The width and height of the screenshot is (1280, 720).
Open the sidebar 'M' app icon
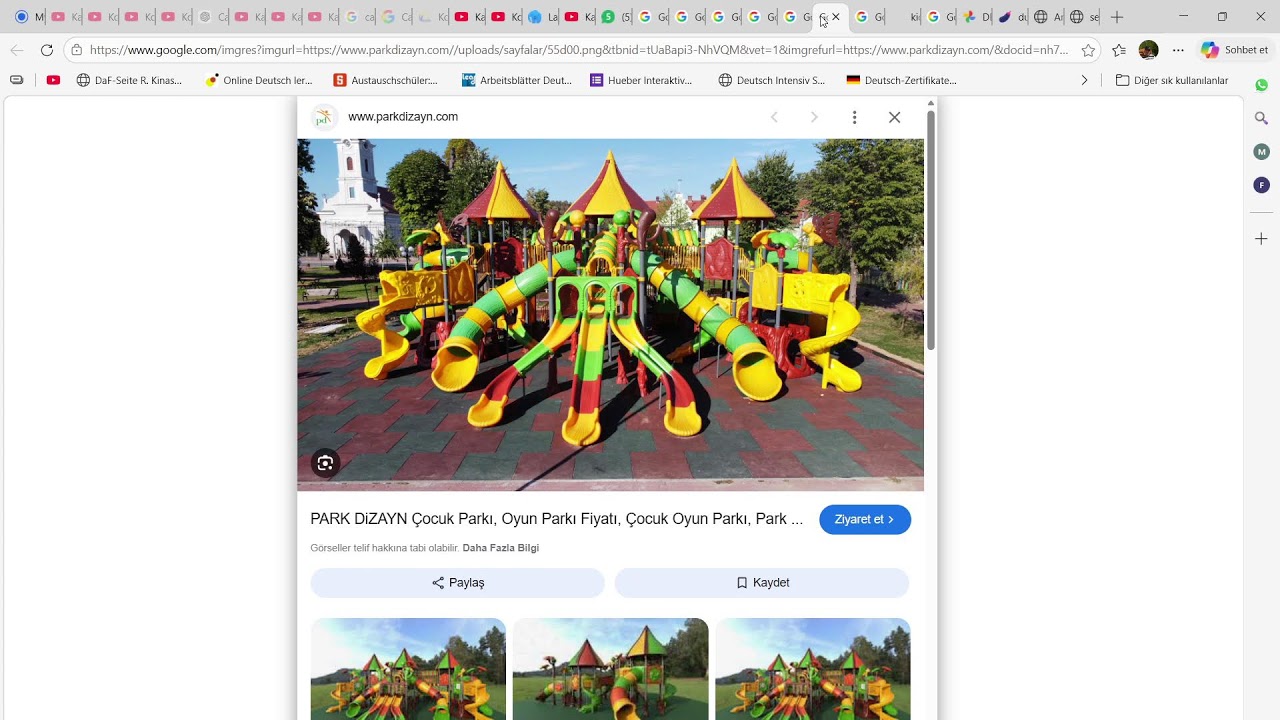(x=1262, y=152)
